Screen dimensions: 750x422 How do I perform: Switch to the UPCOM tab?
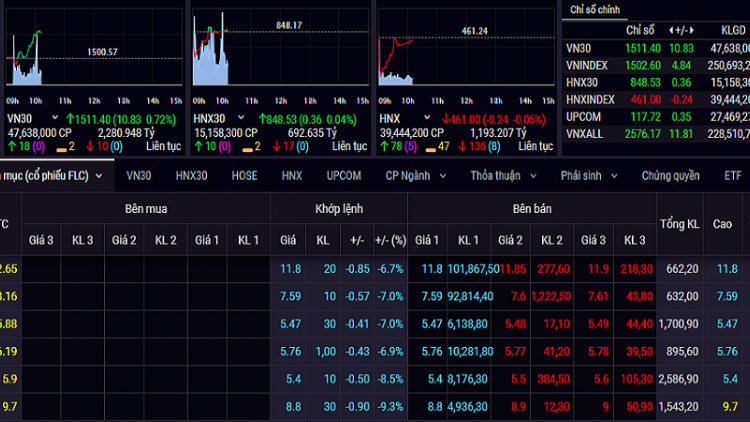(x=343, y=176)
